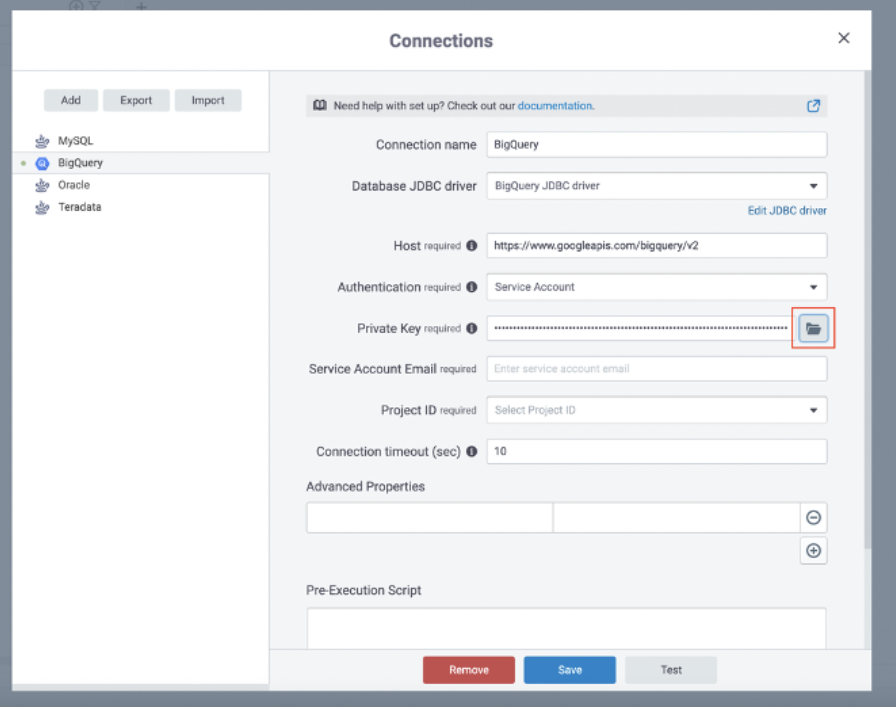
Task: Click the left panel horizontal scrollbar
Action: click(141, 687)
